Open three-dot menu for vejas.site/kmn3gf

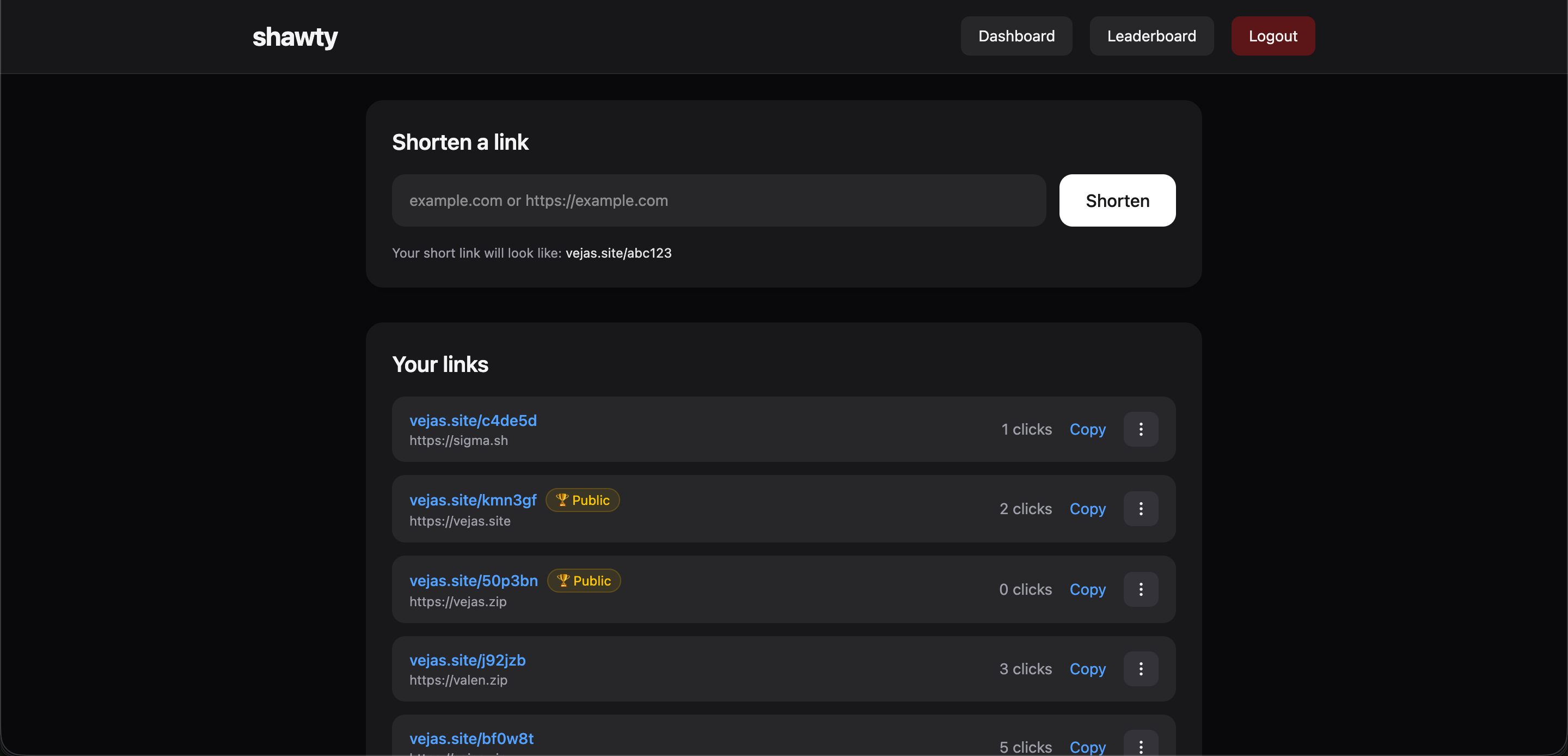(1140, 509)
